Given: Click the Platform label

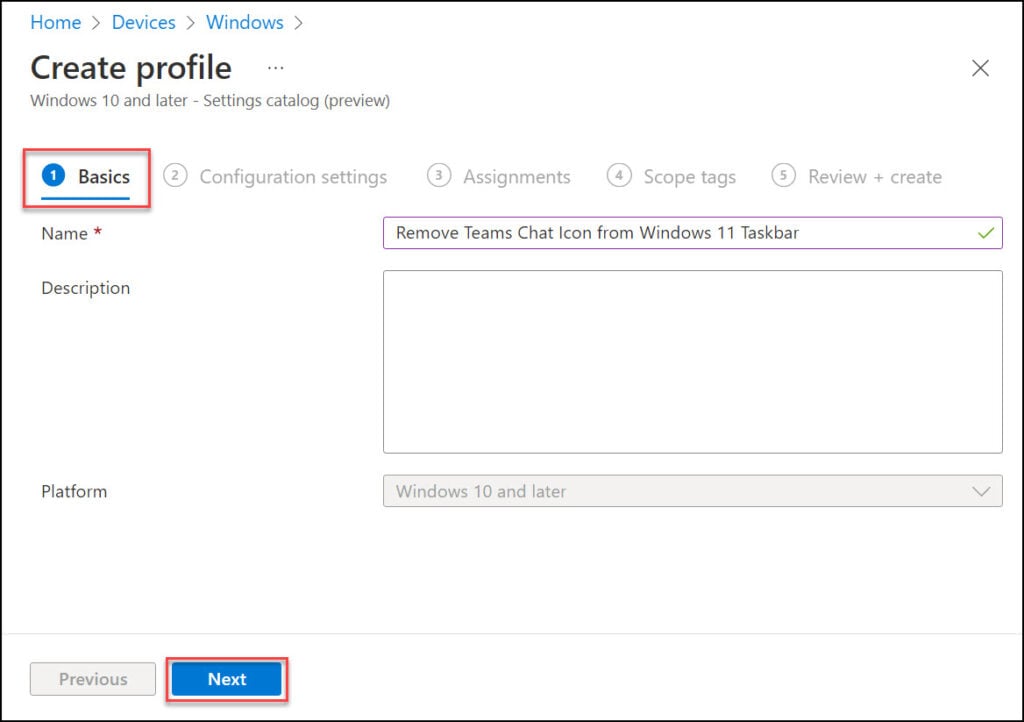Looking at the screenshot, I should pyautogui.click(x=74, y=492).
